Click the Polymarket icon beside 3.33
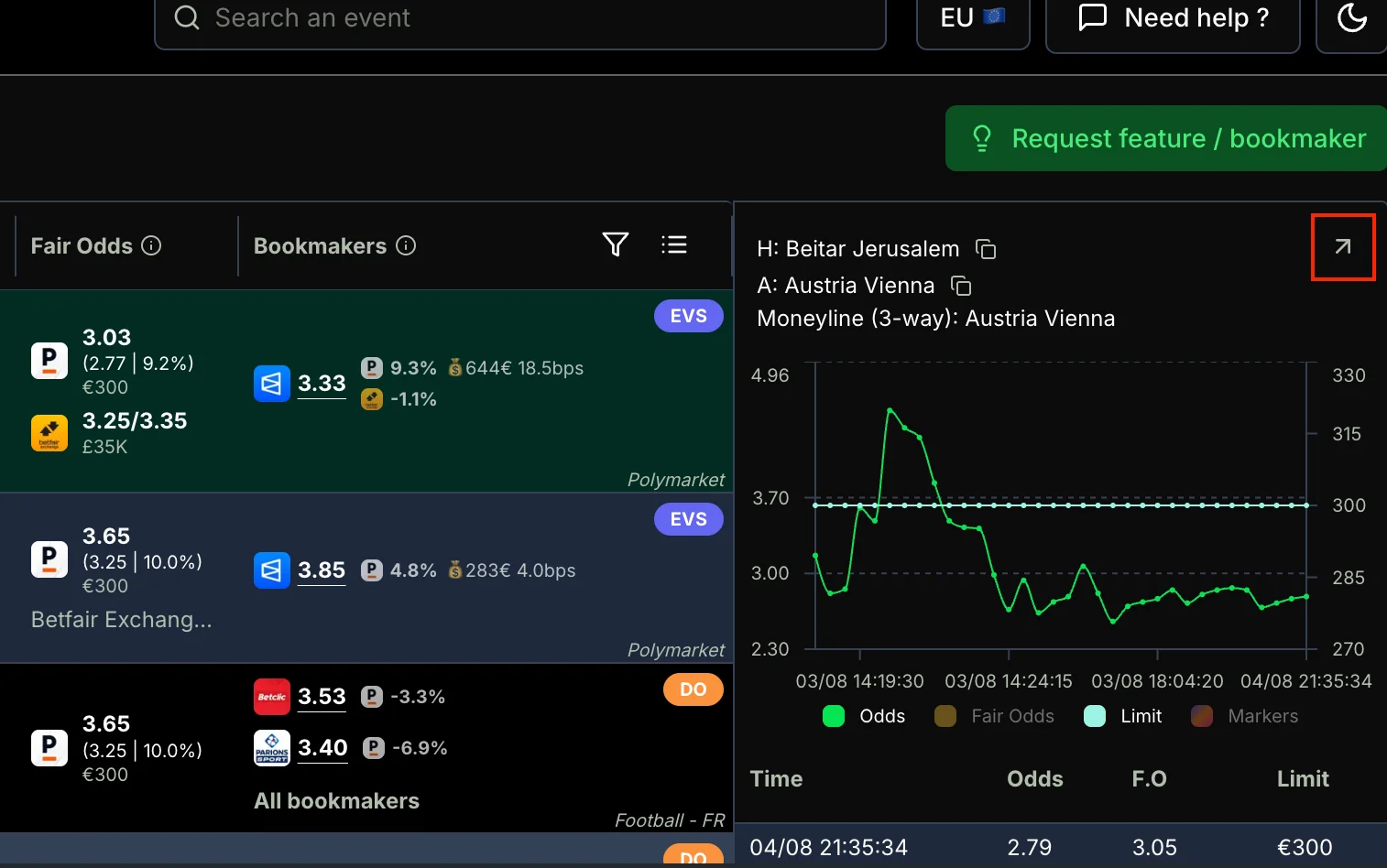 (272, 384)
